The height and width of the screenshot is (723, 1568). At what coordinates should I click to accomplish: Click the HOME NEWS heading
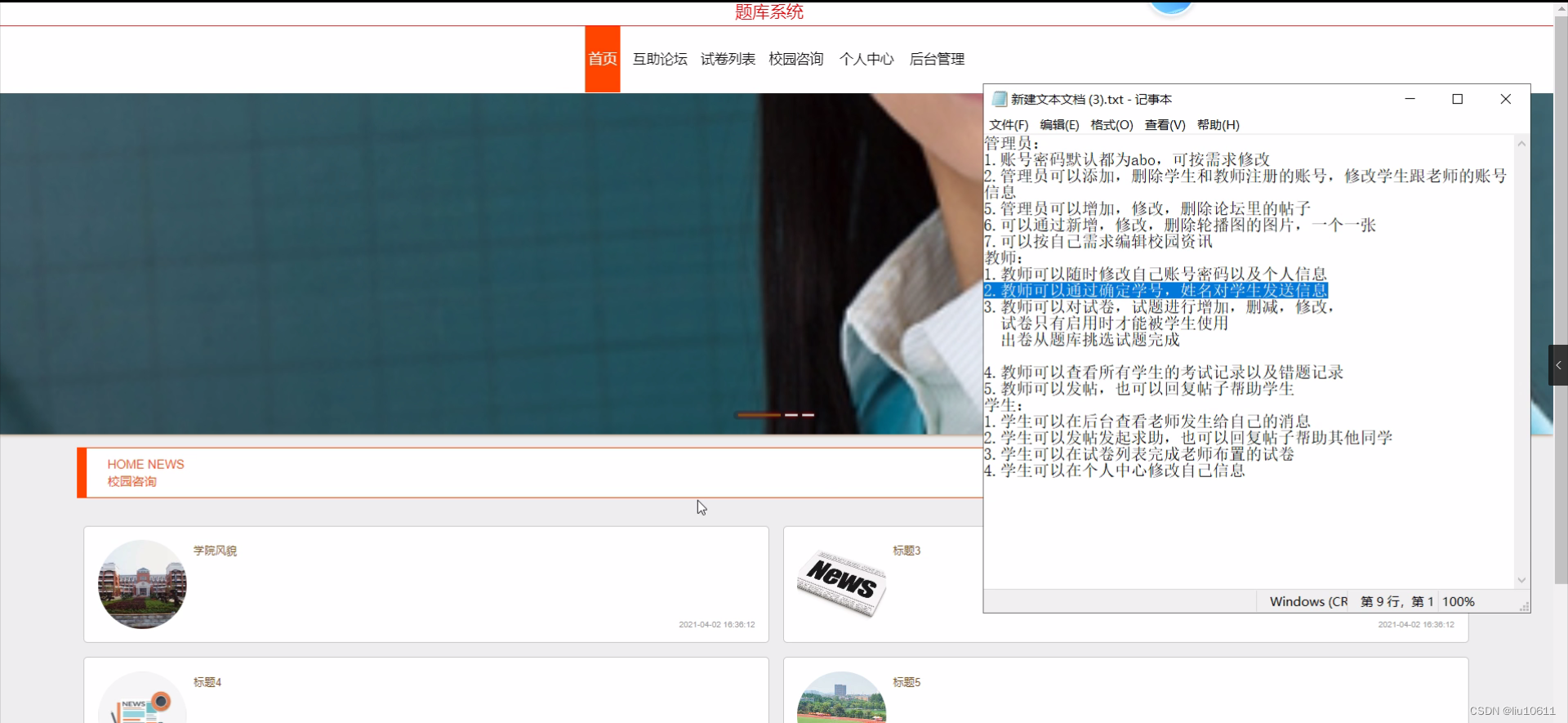click(145, 464)
